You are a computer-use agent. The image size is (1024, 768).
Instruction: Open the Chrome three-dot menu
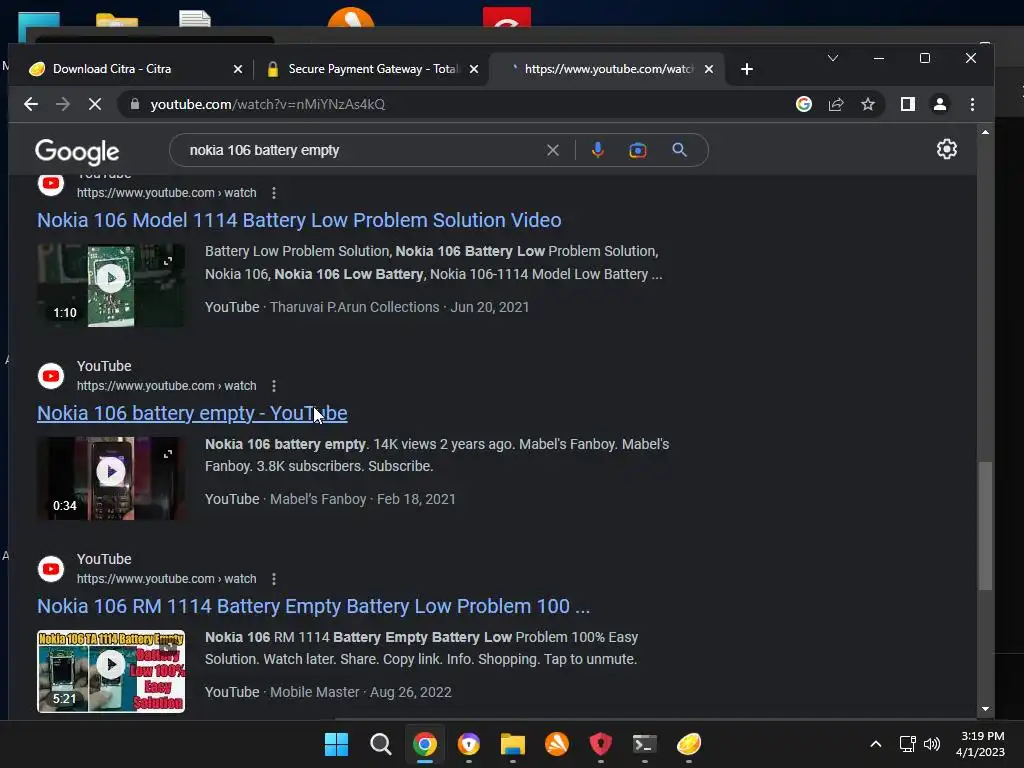tap(972, 104)
